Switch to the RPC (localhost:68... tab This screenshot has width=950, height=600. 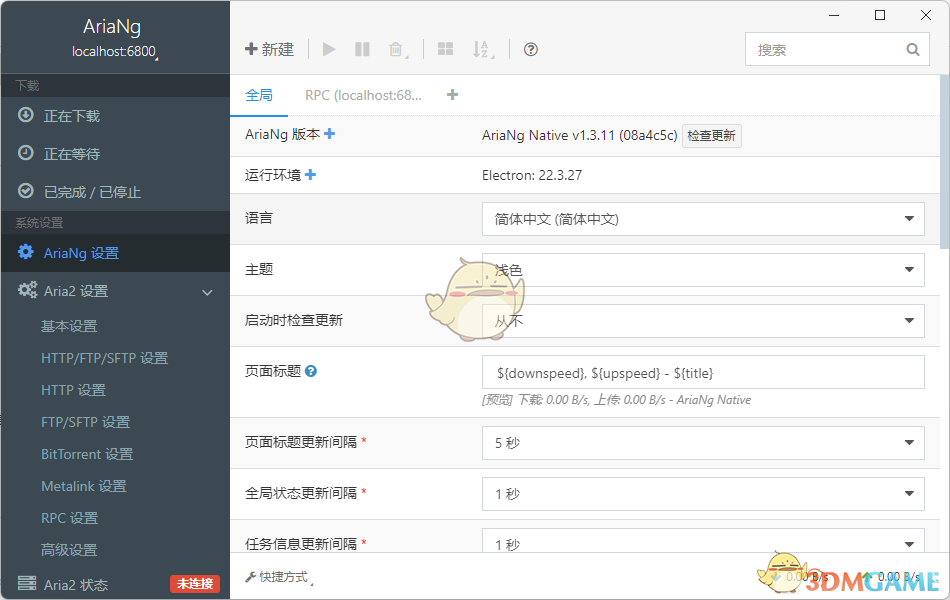[x=363, y=95]
